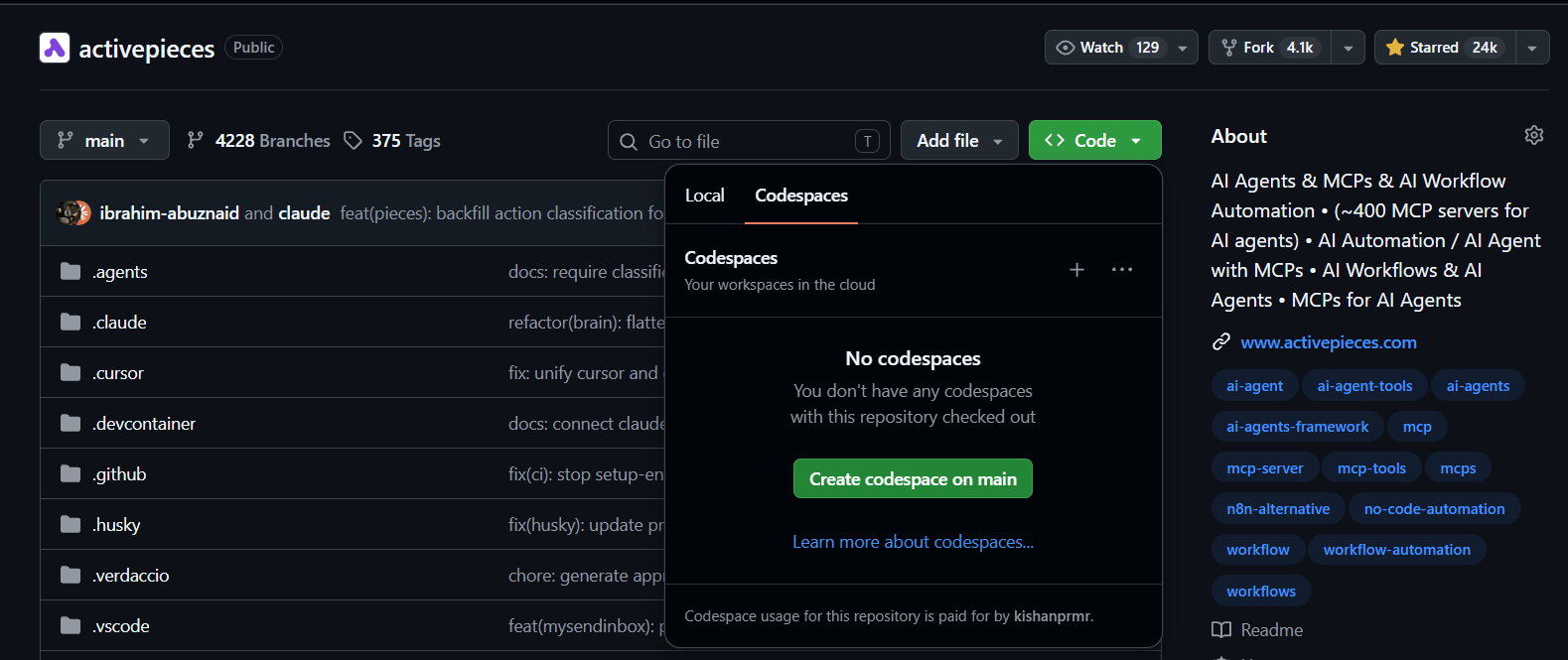The width and height of the screenshot is (1568, 660).
Task: Click the .agents folder icon
Action: (71, 271)
